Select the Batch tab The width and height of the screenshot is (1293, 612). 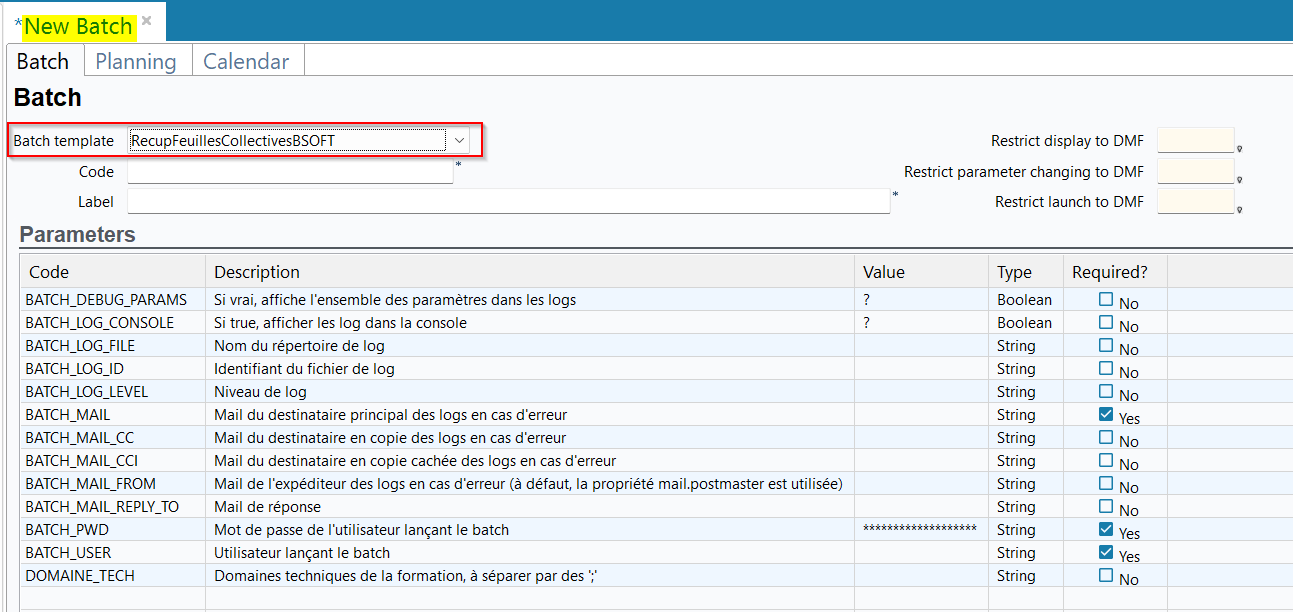(43, 61)
